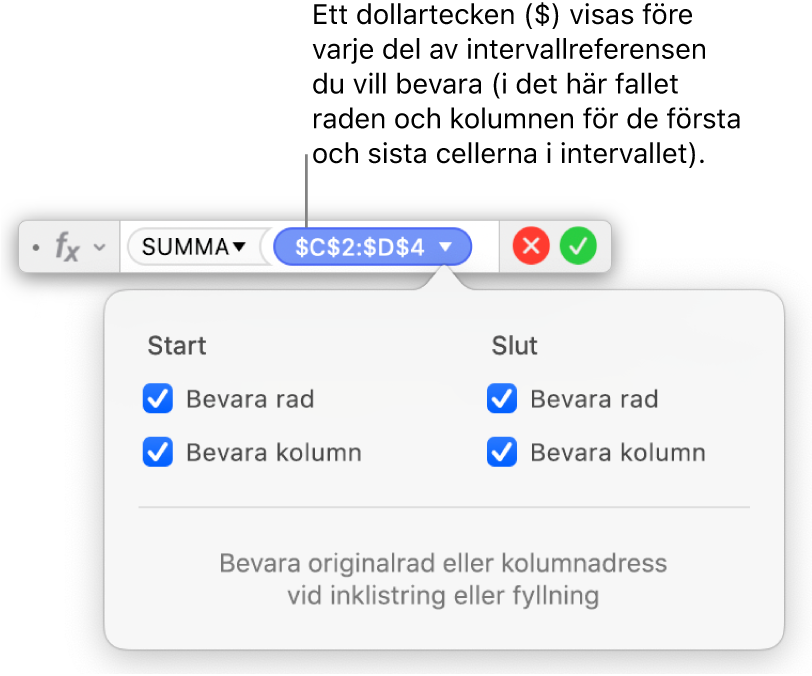Click the "Bevara rad" text label under Start

tap(250, 400)
